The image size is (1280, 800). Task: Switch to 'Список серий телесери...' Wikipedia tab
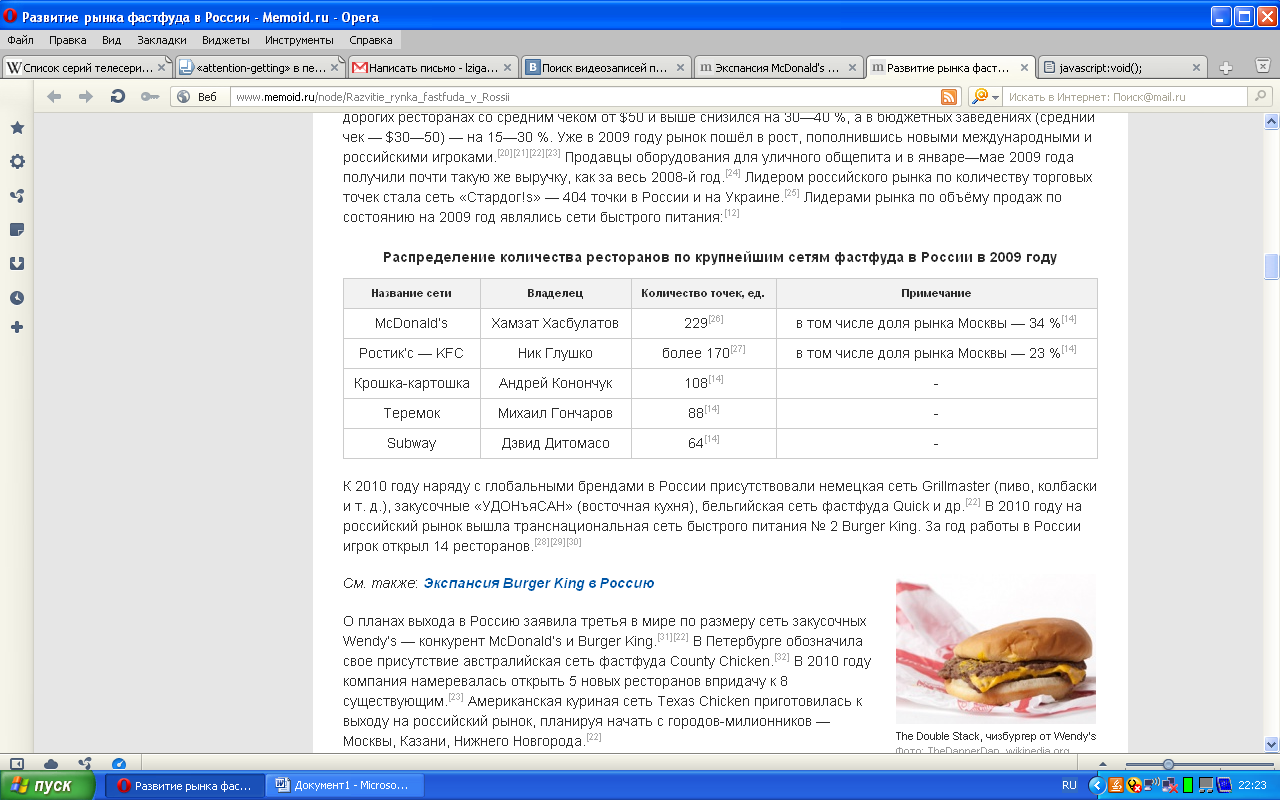point(87,68)
